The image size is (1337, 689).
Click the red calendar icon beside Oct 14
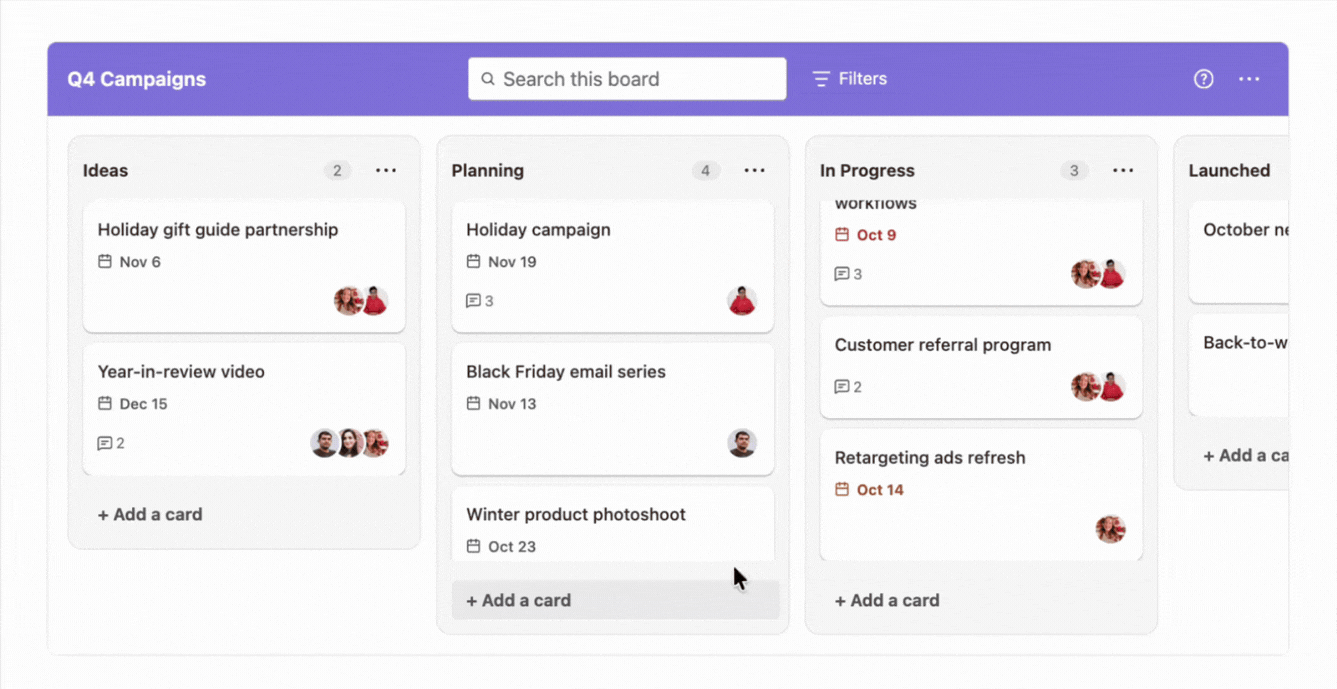pyautogui.click(x=842, y=490)
